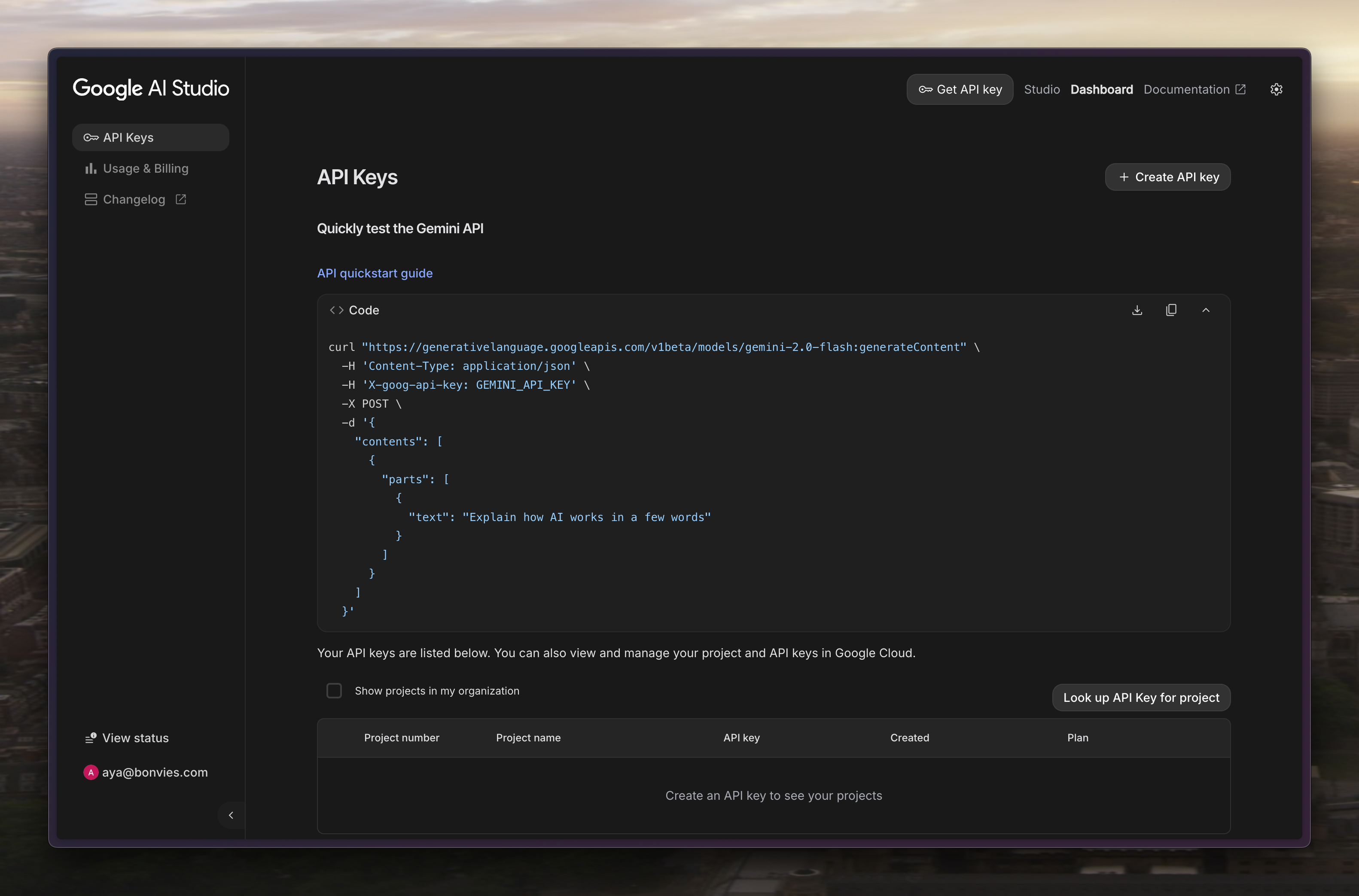1359x896 pixels.
Task: Download the code snippet
Action: coord(1137,310)
